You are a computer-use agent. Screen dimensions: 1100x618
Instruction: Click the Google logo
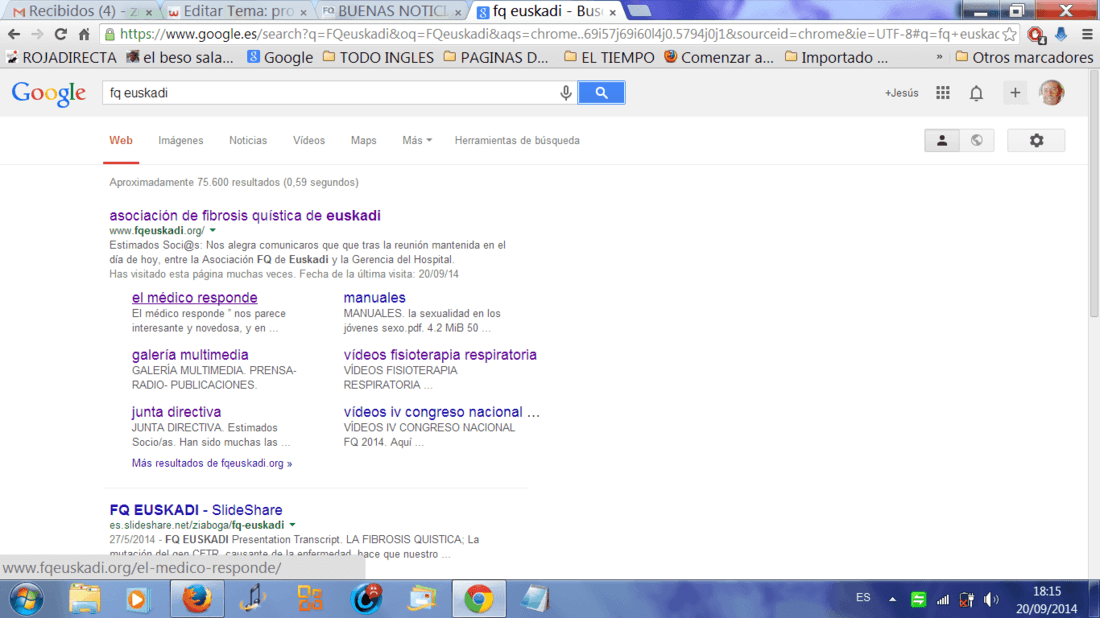tap(48, 93)
